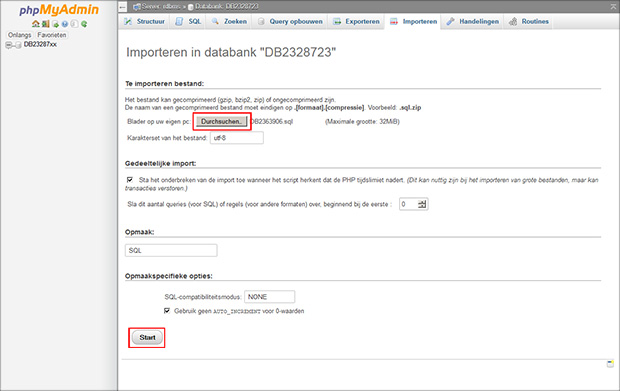Click the Te importeren bestand section label
Screen dimensions: 620x391
pos(164,83)
